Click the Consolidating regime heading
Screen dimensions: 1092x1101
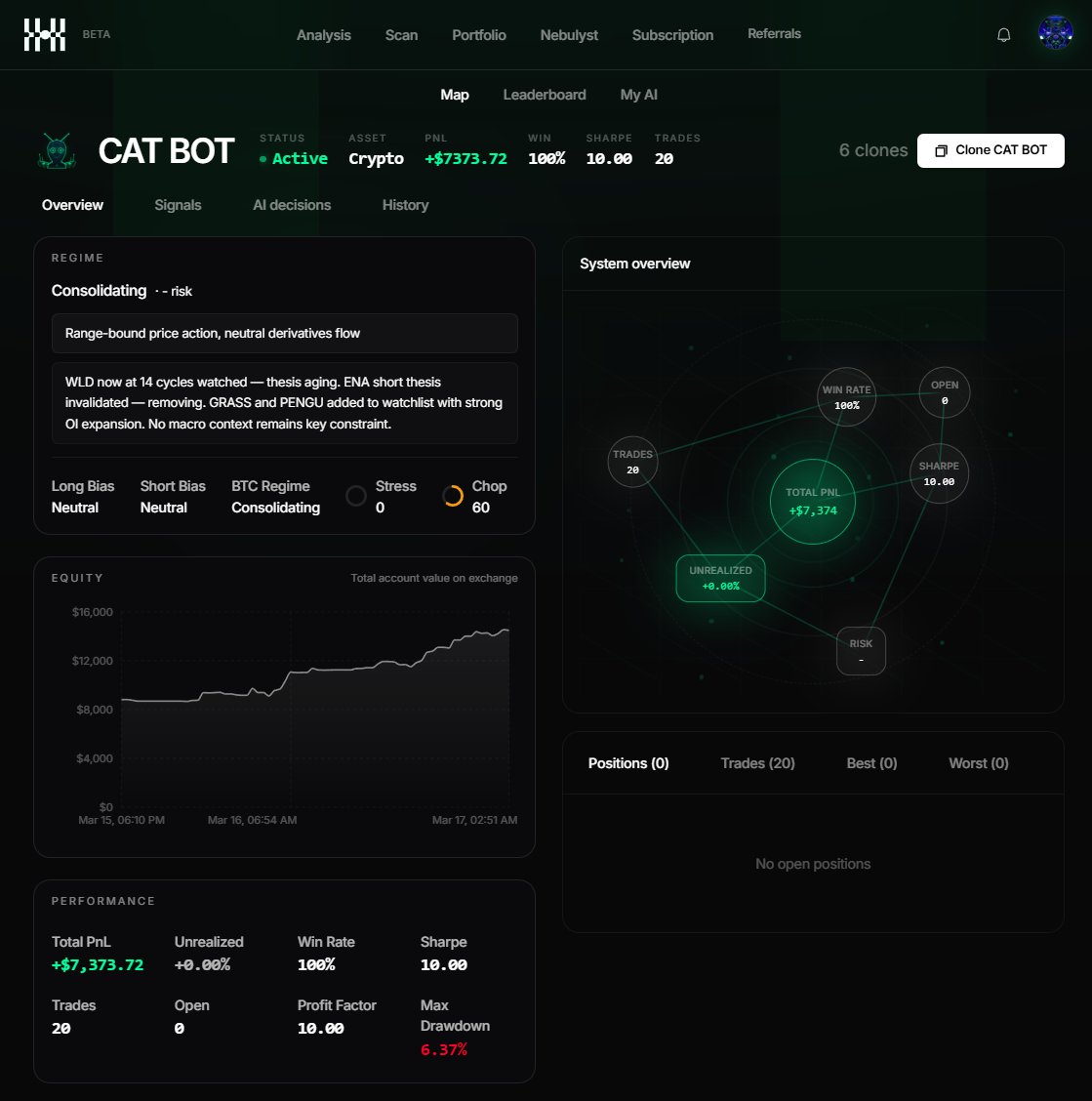point(99,291)
